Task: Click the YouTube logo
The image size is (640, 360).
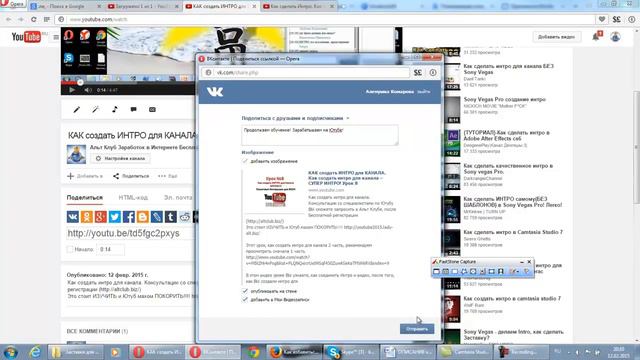Action: tap(26, 37)
